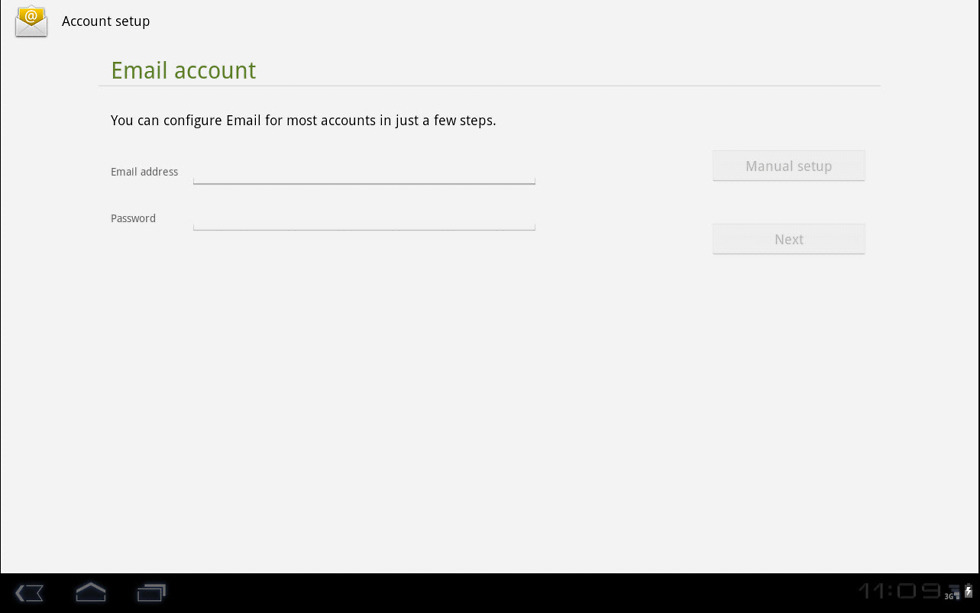The width and height of the screenshot is (980, 613).
Task: Click the "Email address" label
Action: tap(144, 172)
